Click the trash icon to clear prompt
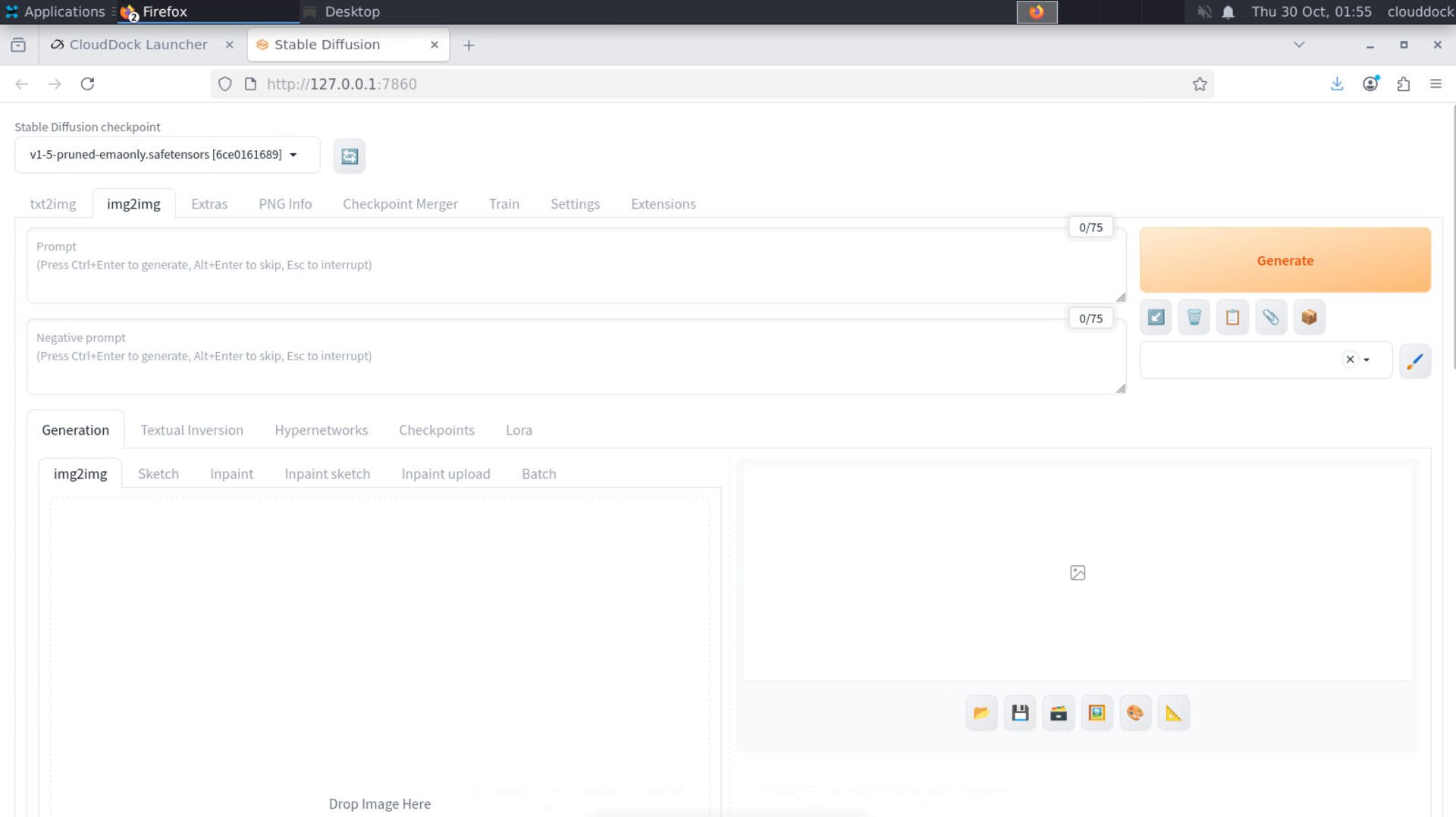Image resolution: width=1456 pixels, height=817 pixels. [1194, 317]
